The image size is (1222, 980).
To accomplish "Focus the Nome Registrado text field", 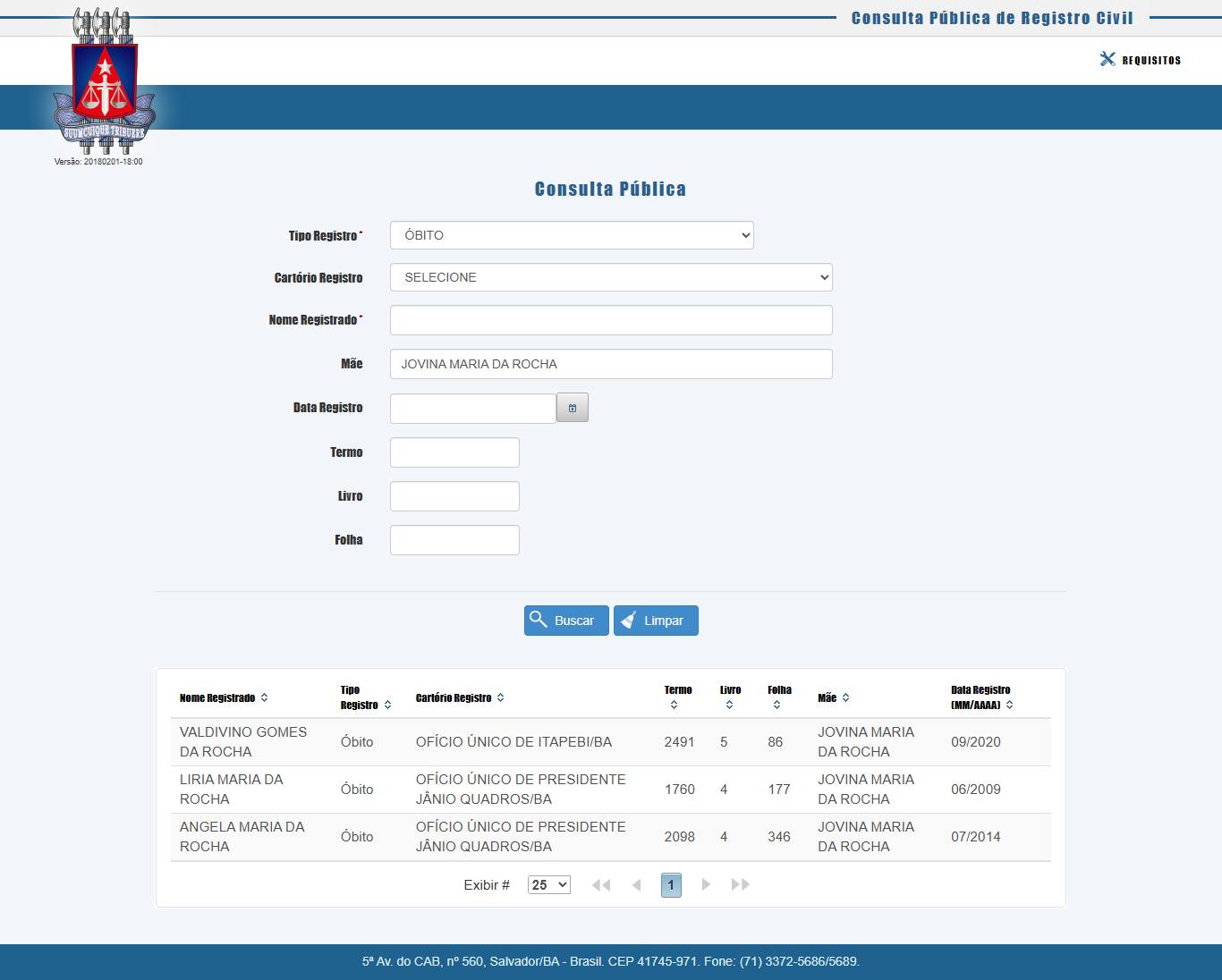I will [611, 320].
